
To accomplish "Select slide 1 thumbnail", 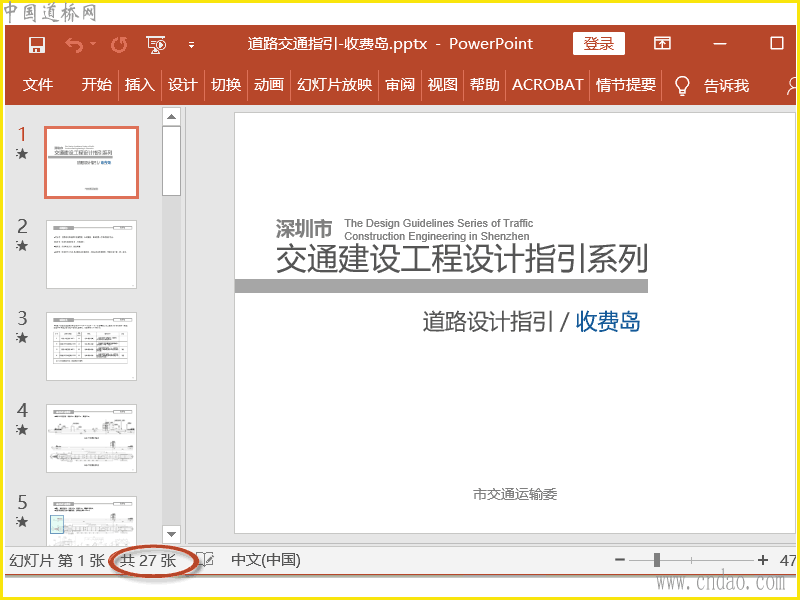I will (91, 162).
